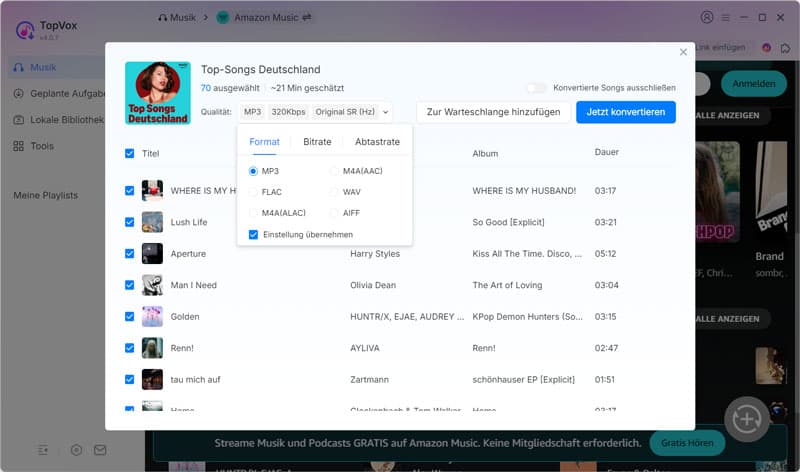Image resolution: width=800 pixels, height=472 pixels.
Task: Click the mail icon at sidebar bottom
Action: (x=100, y=450)
